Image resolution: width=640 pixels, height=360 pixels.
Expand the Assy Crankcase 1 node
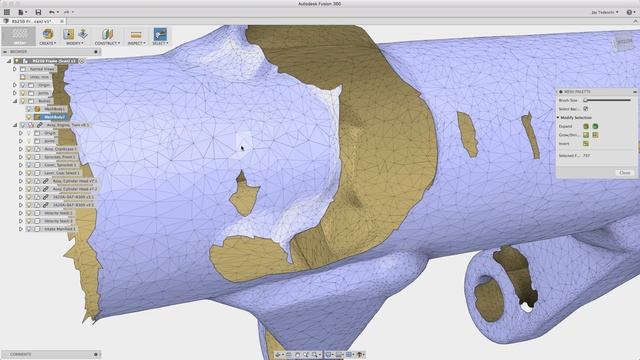pos(21,149)
